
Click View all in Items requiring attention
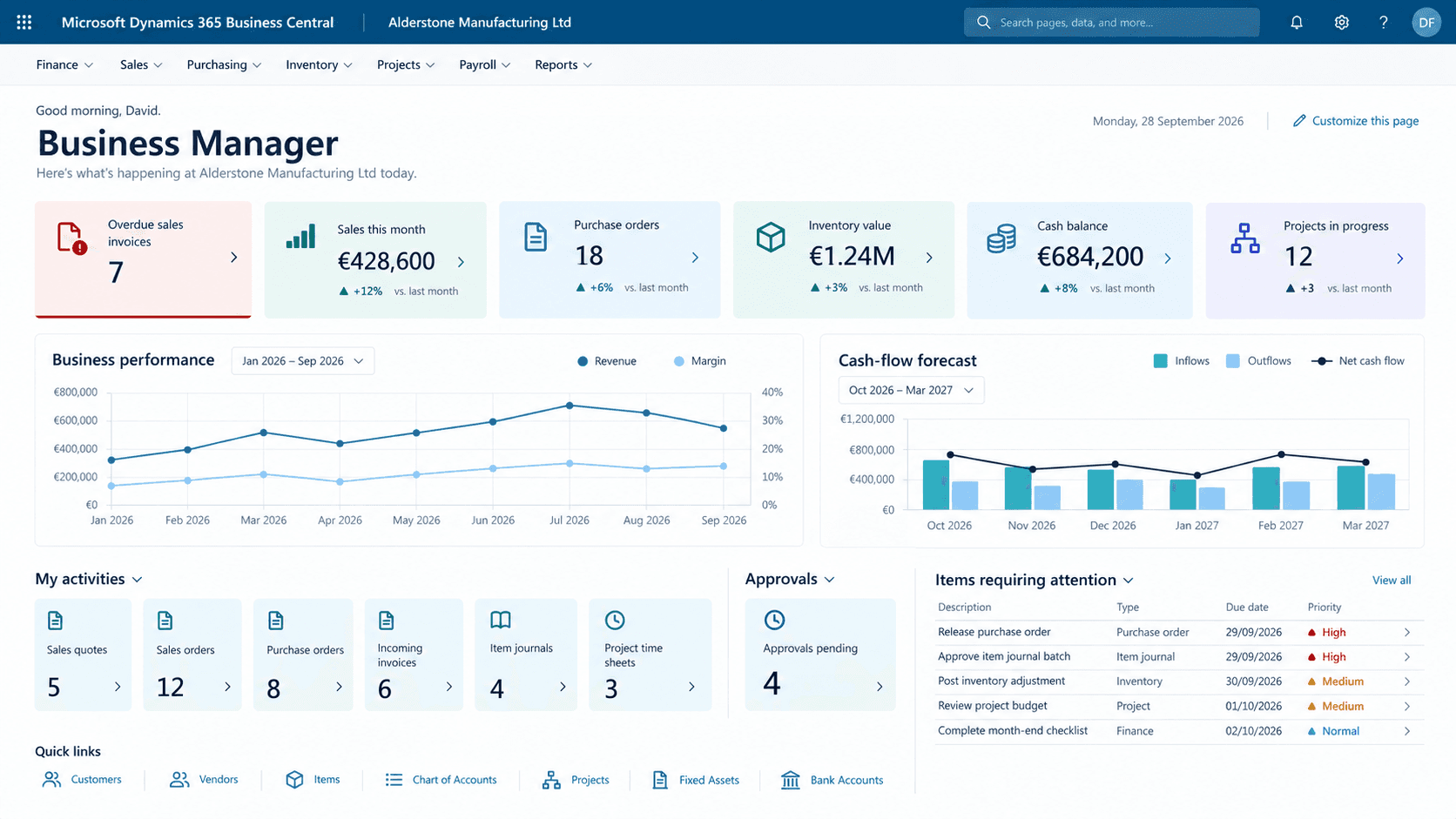point(1392,581)
